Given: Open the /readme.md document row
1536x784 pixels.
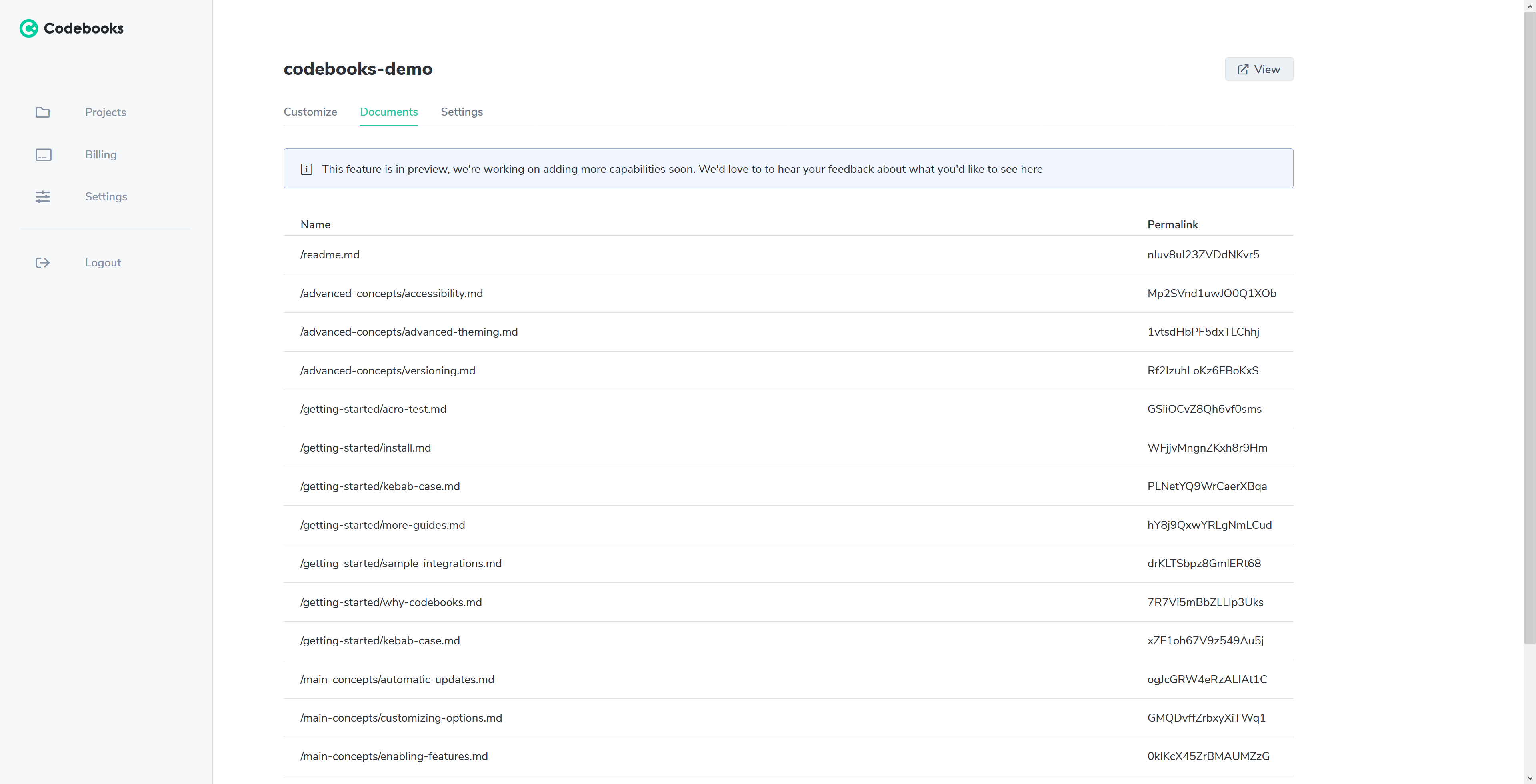Looking at the screenshot, I should click(x=330, y=254).
